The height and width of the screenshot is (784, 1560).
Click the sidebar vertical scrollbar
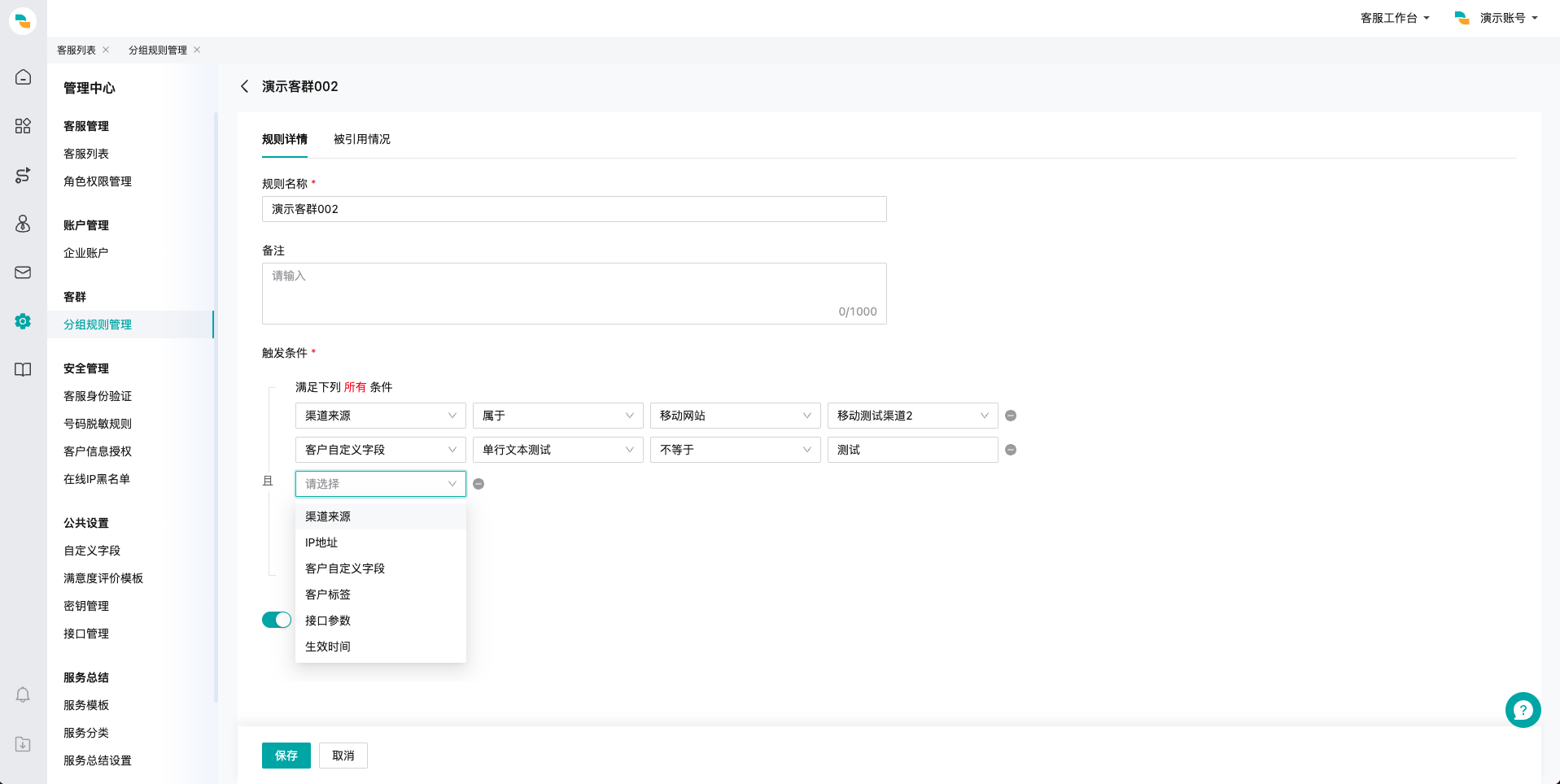tap(216, 407)
